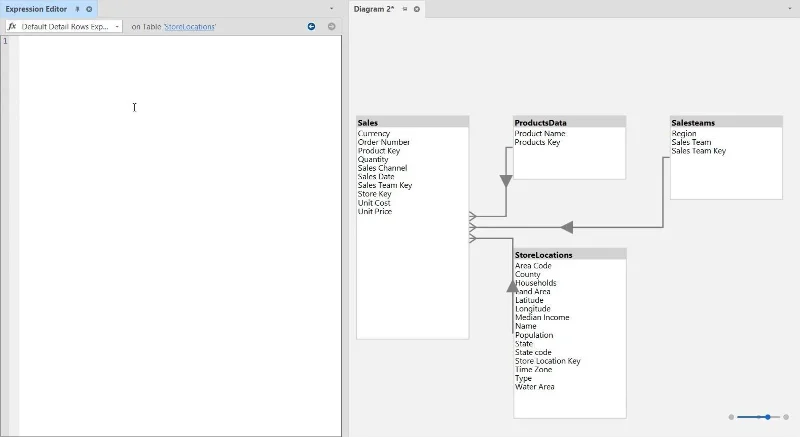Open the diagram panel options arrow
This screenshot has width=800, height=437.
tap(790, 9)
